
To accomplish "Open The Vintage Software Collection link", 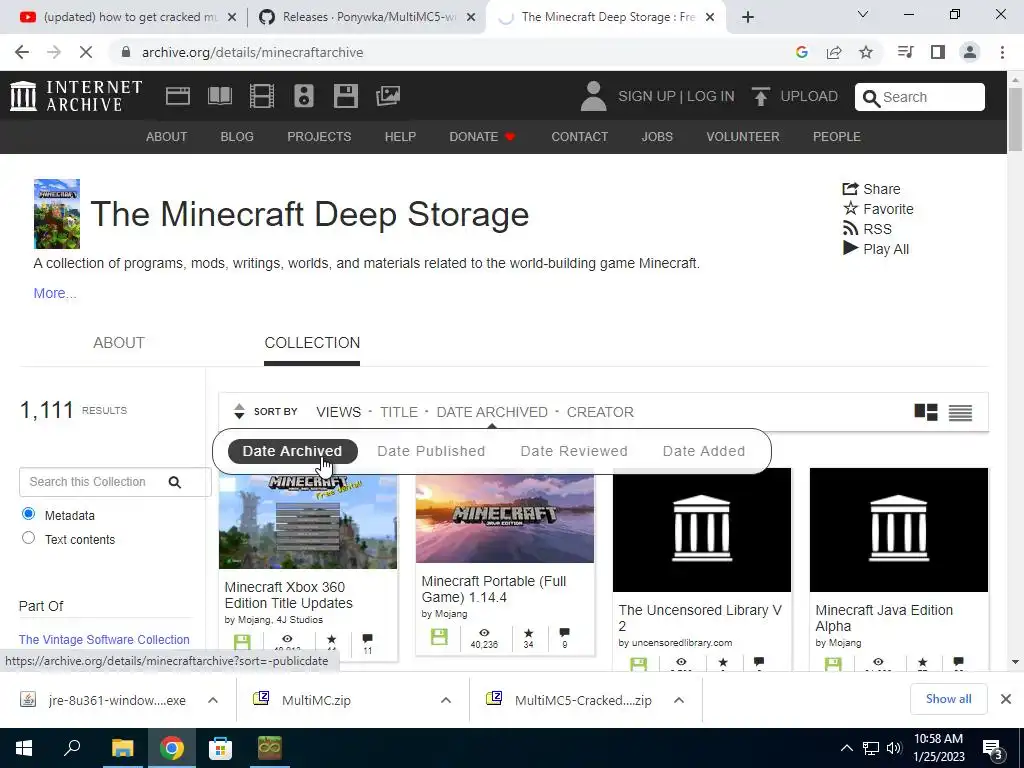I will (104, 639).
